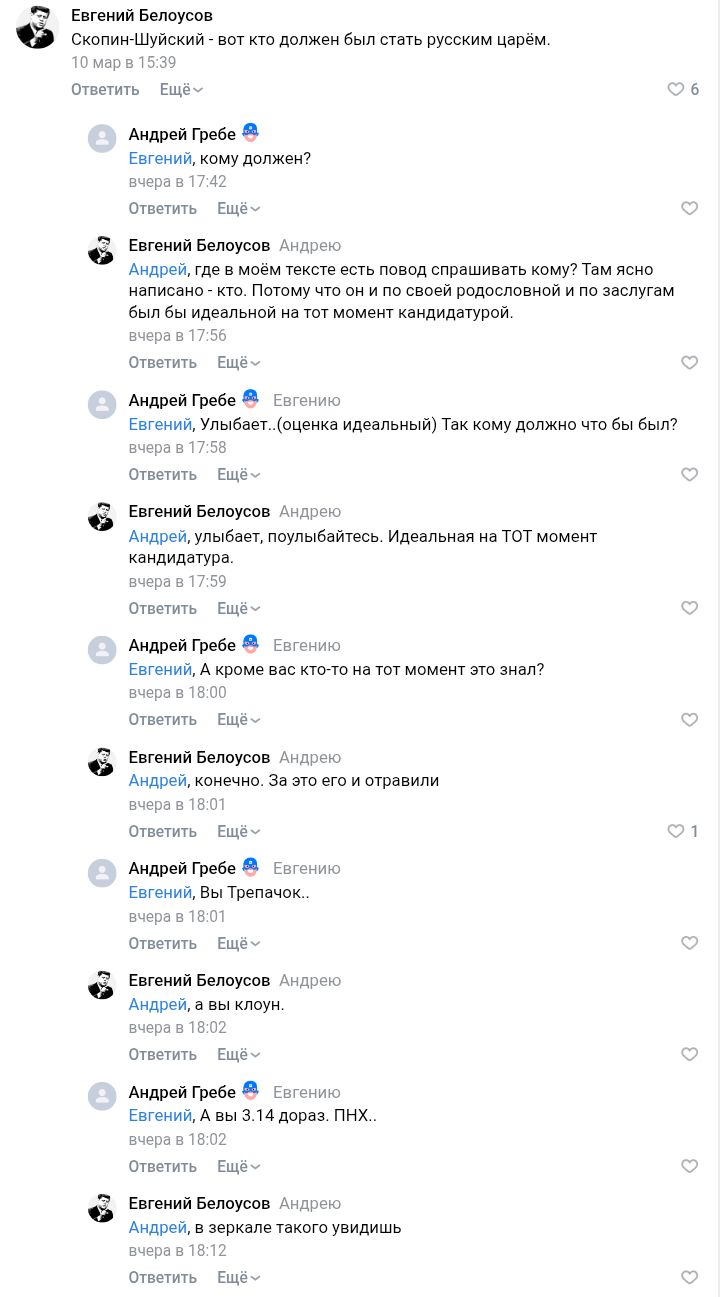Click the heart on the 17:58 comment
Viewport: 720px width, 1297px height.
[x=689, y=475]
